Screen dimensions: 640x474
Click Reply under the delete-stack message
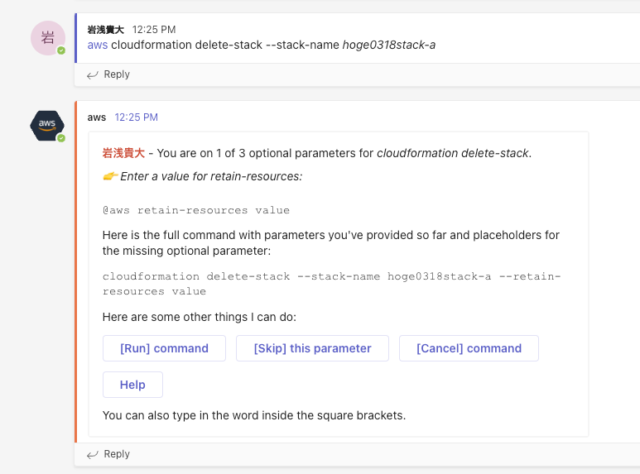tap(117, 75)
